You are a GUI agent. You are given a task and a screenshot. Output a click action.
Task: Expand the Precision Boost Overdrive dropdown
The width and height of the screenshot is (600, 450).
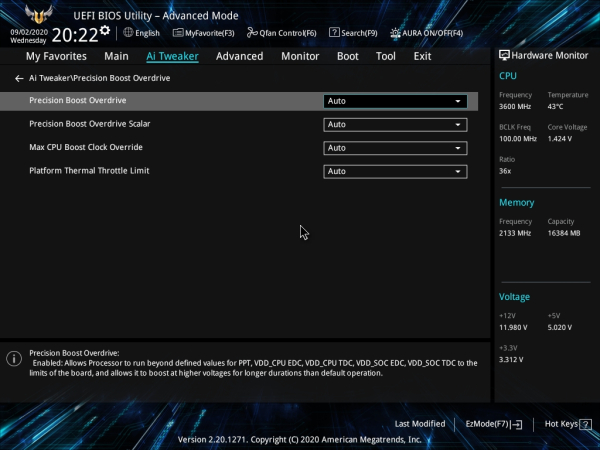395,101
